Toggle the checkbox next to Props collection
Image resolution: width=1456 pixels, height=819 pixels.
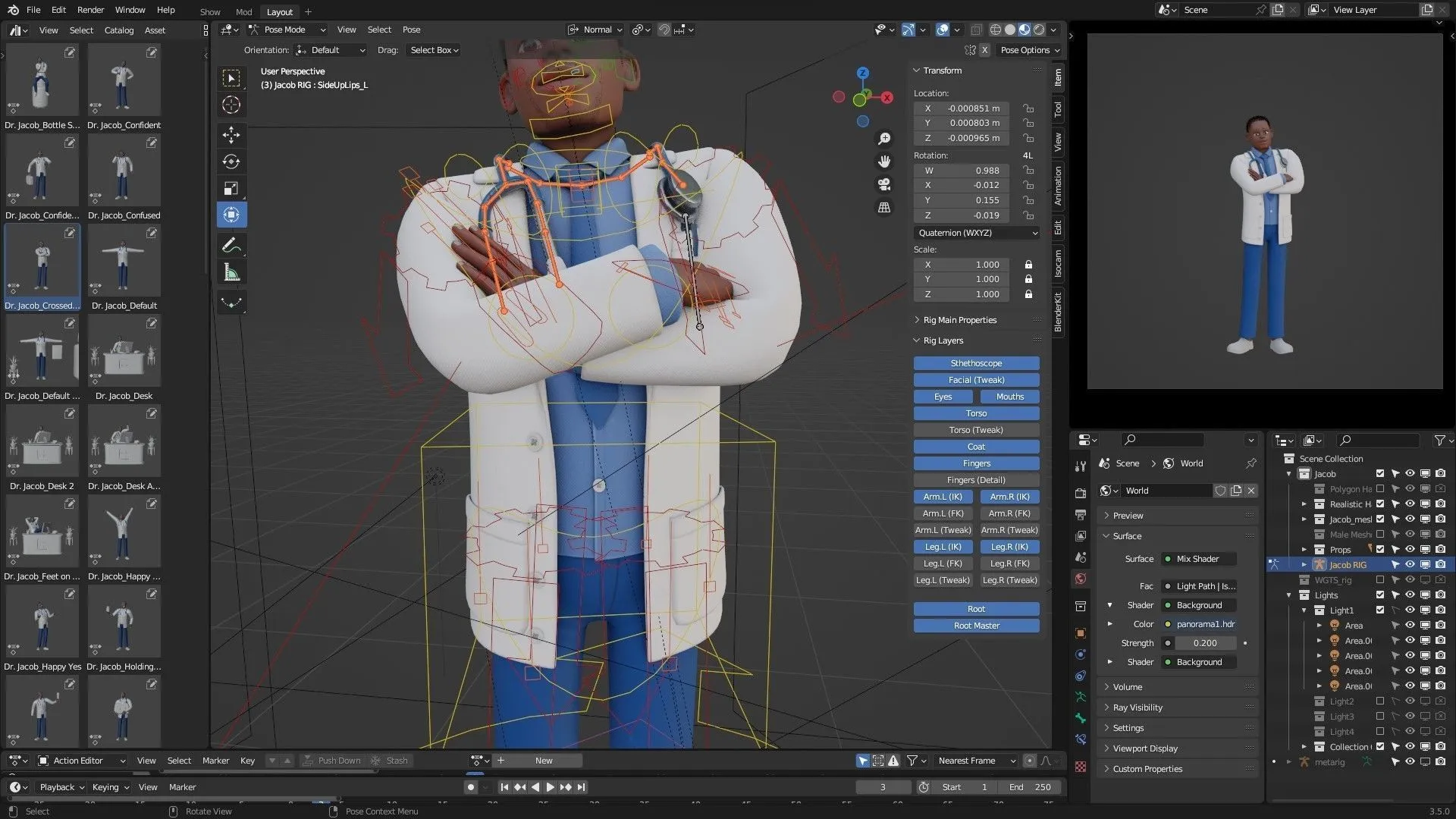click(1380, 550)
